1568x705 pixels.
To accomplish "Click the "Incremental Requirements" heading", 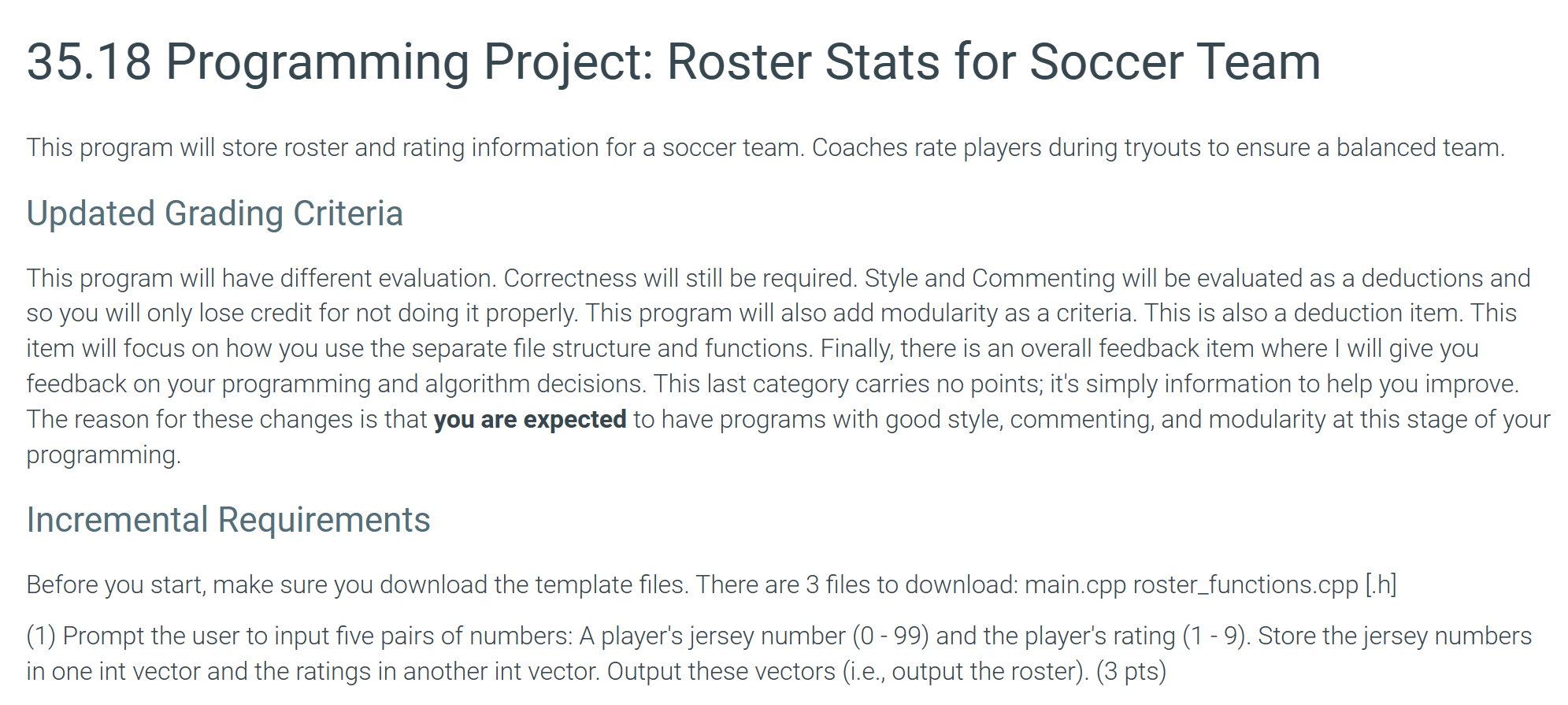I will [x=228, y=520].
